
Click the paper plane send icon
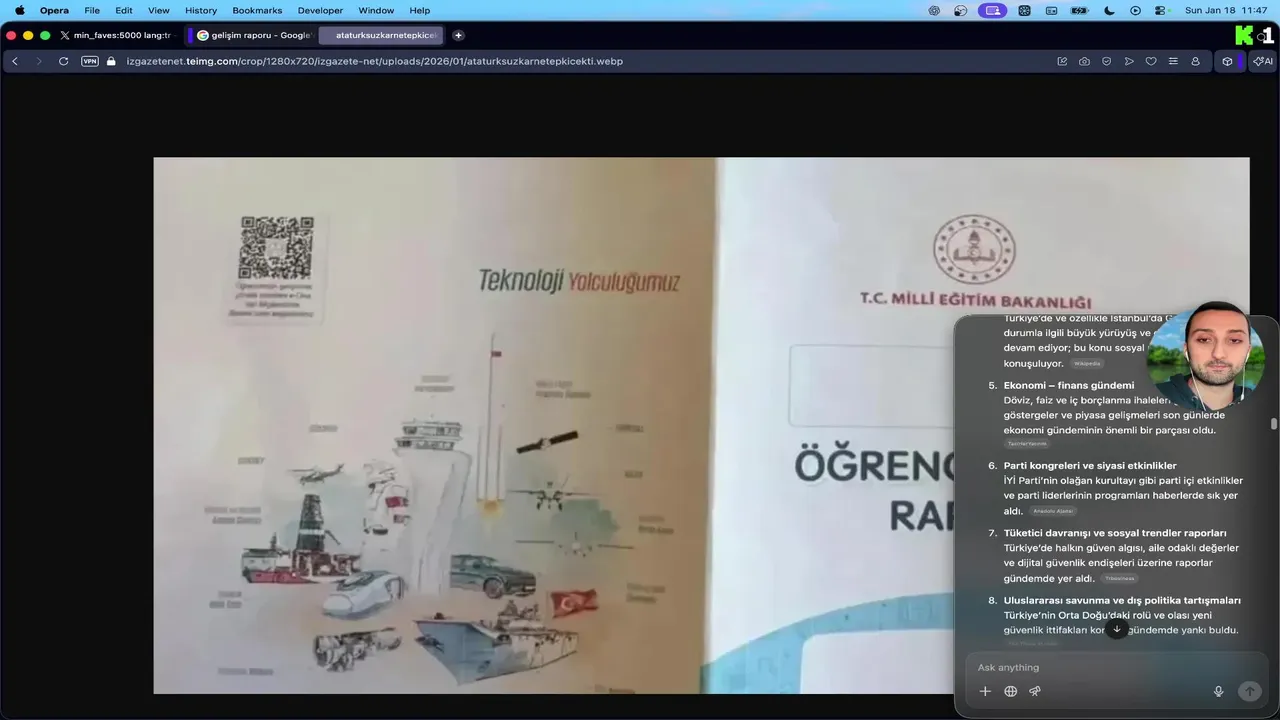pos(1129,61)
